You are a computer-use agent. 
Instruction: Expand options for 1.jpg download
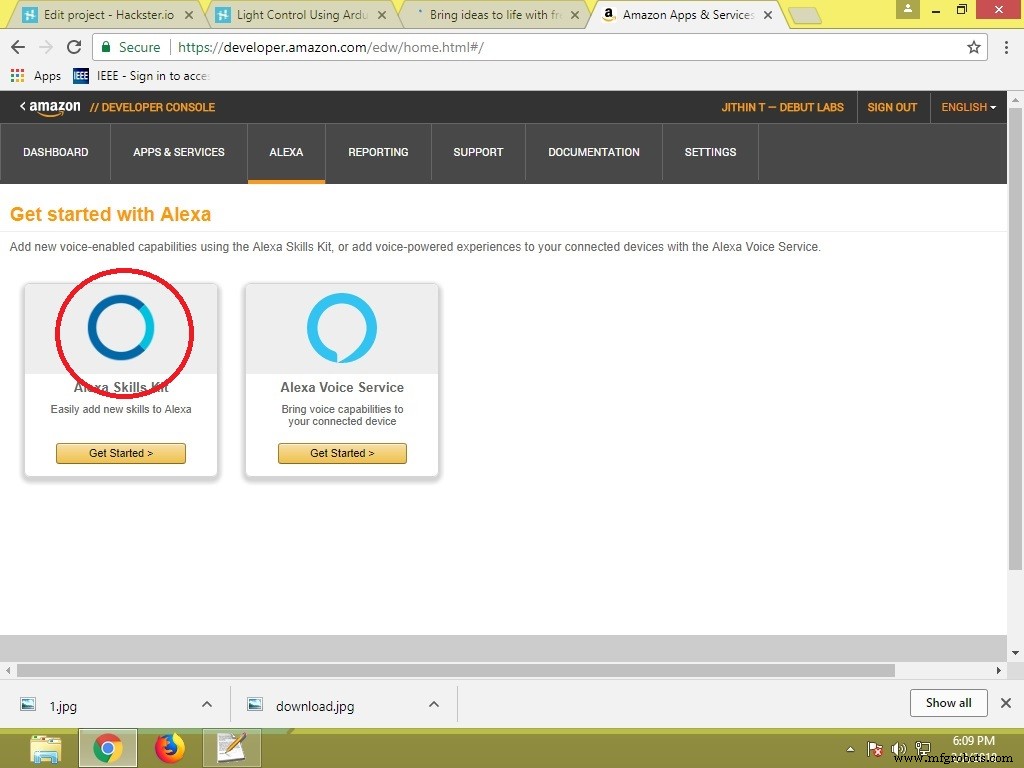point(207,704)
